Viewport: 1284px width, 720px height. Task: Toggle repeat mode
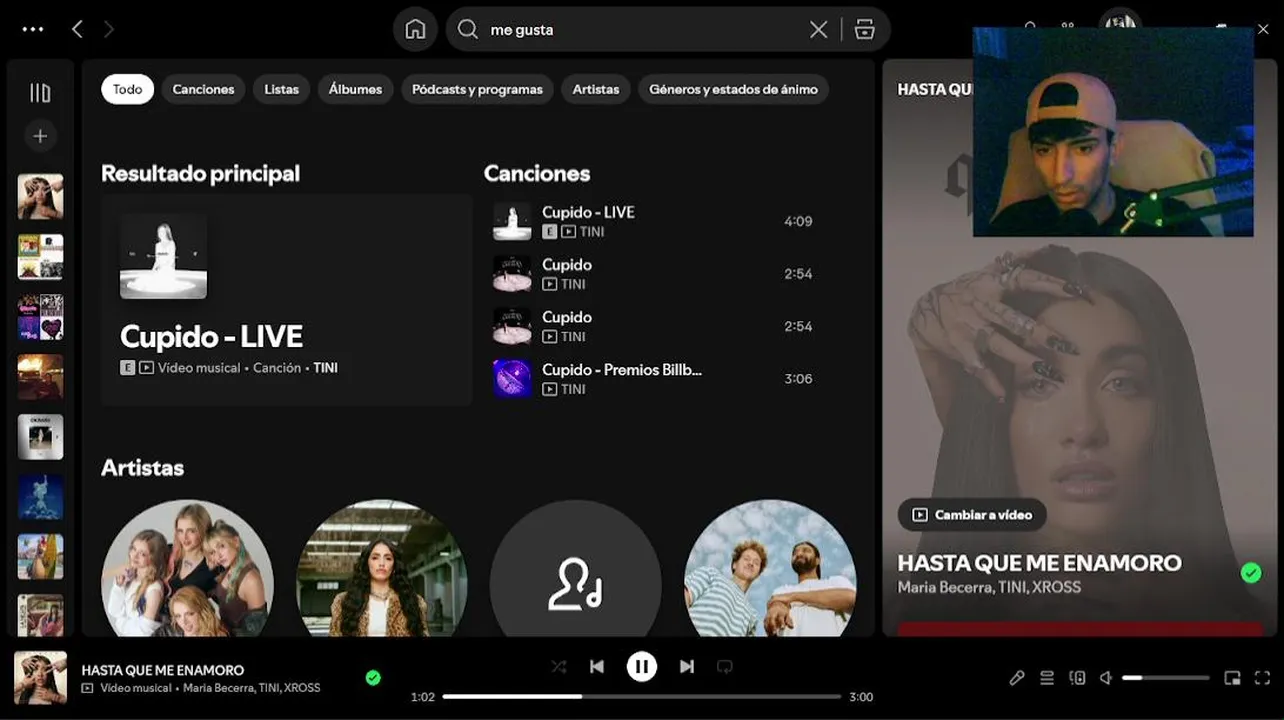(725, 666)
